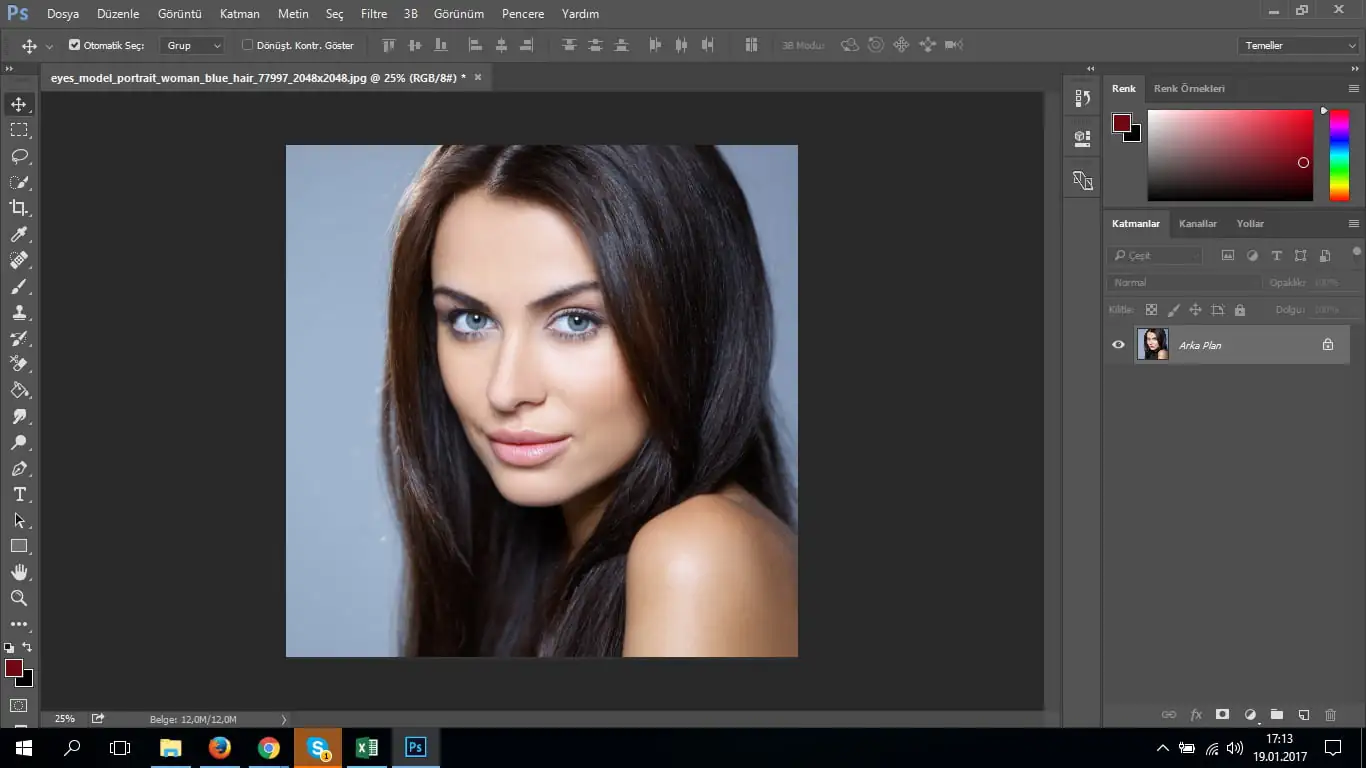This screenshot has width=1366, height=768.
Task: Pick the Eyedropper tool
Action: (19, 234)
